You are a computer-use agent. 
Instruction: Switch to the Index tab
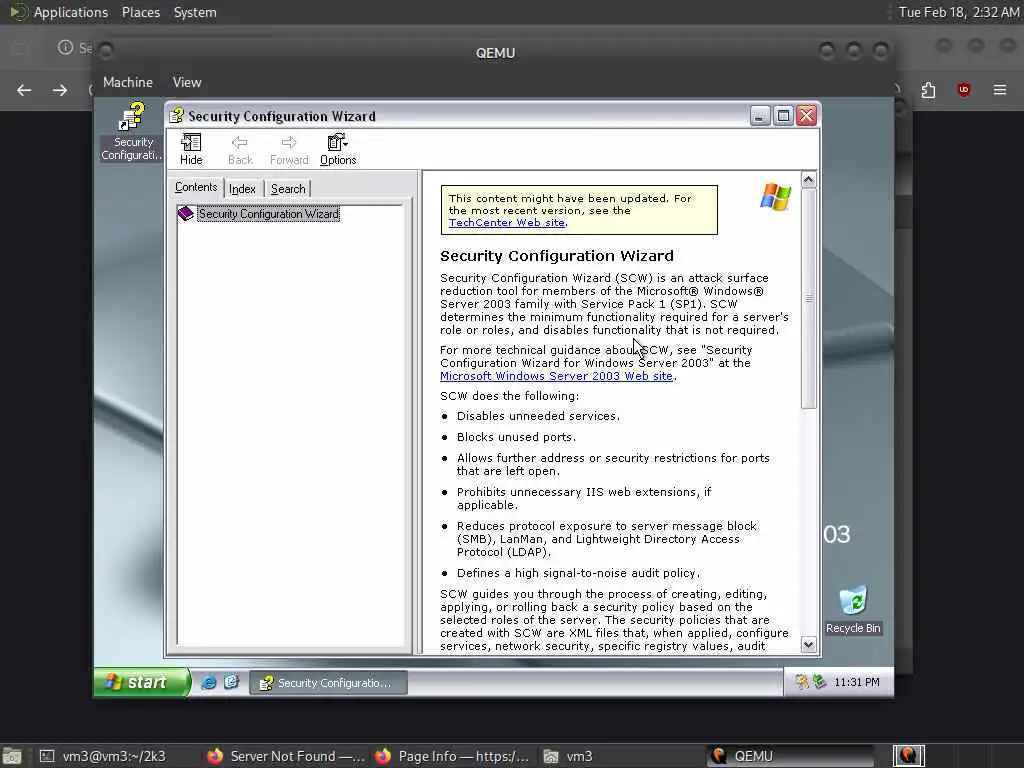(242, 189)
